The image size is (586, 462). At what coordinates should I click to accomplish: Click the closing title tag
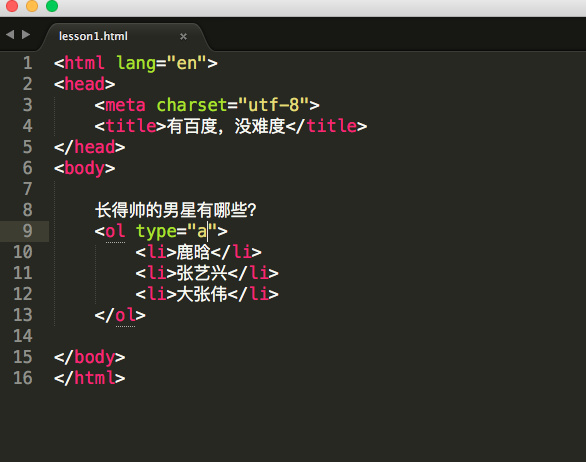click(327, 126)
